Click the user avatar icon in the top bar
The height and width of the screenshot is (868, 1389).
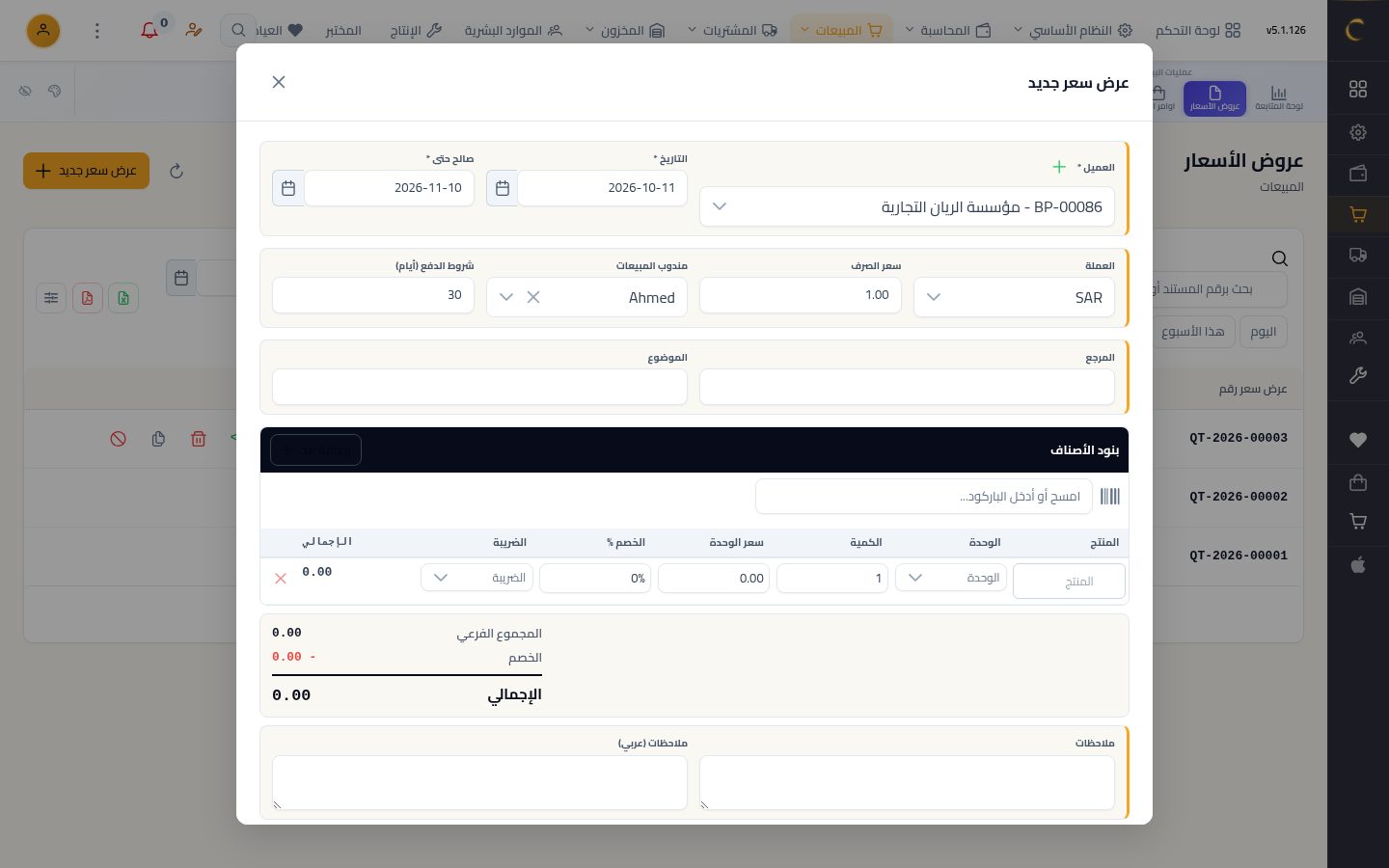click(x=43, y=31)
